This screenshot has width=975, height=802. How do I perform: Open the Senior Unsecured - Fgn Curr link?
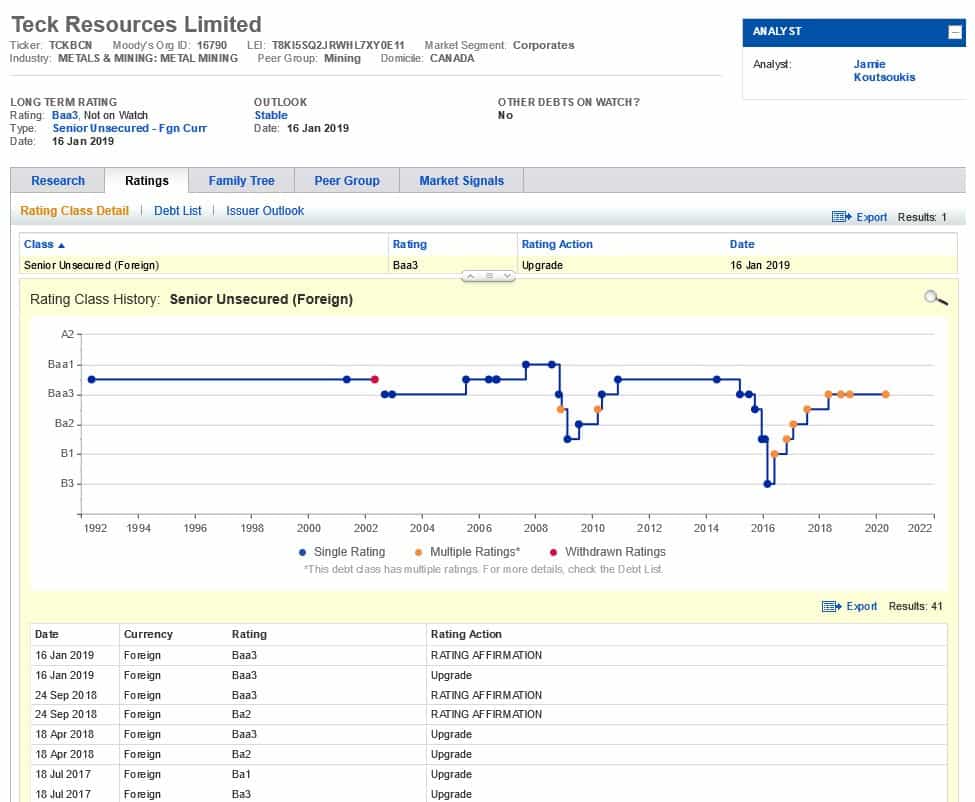click(129, 128)
